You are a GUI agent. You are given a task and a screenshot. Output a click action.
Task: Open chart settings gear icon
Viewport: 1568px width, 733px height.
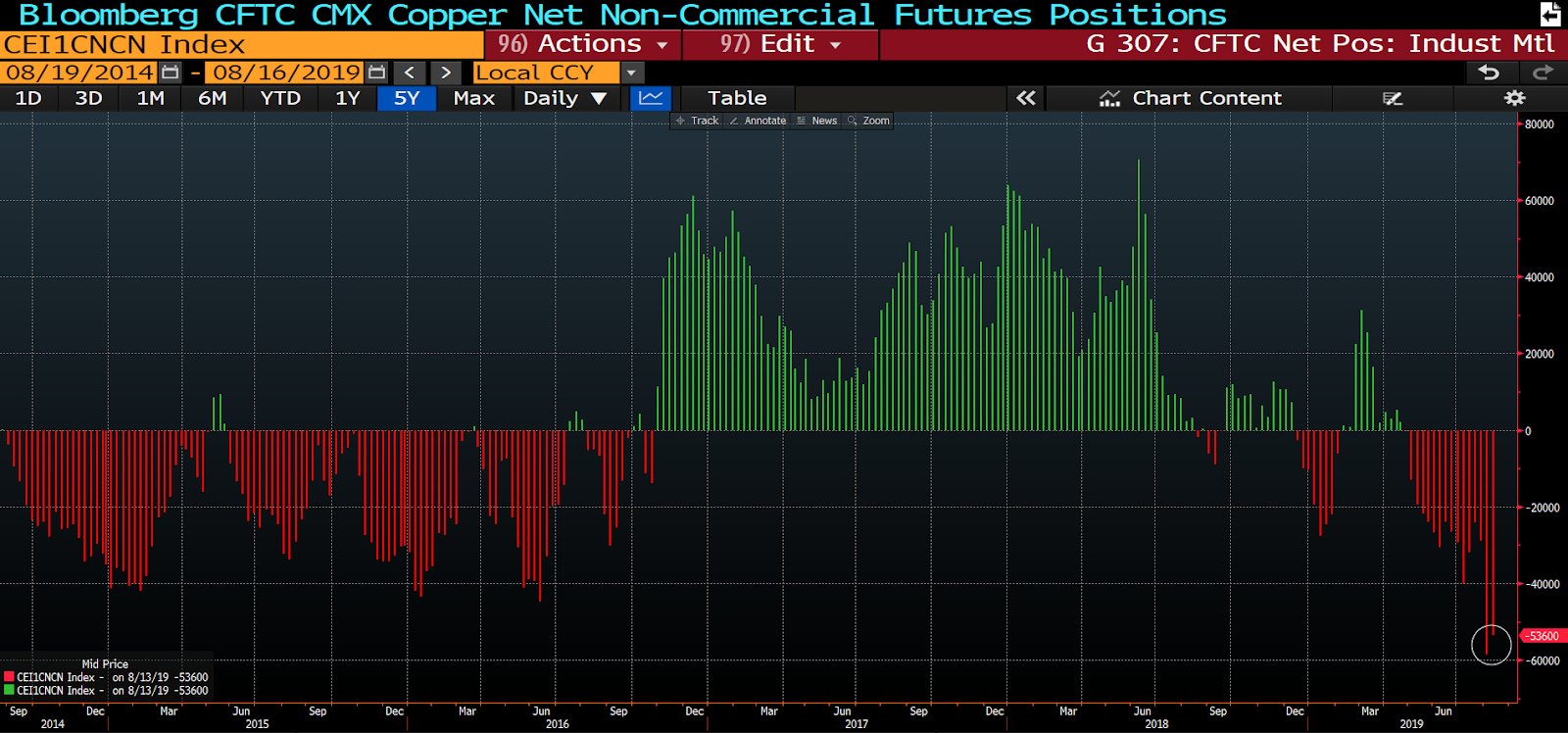pos(1515,98)
